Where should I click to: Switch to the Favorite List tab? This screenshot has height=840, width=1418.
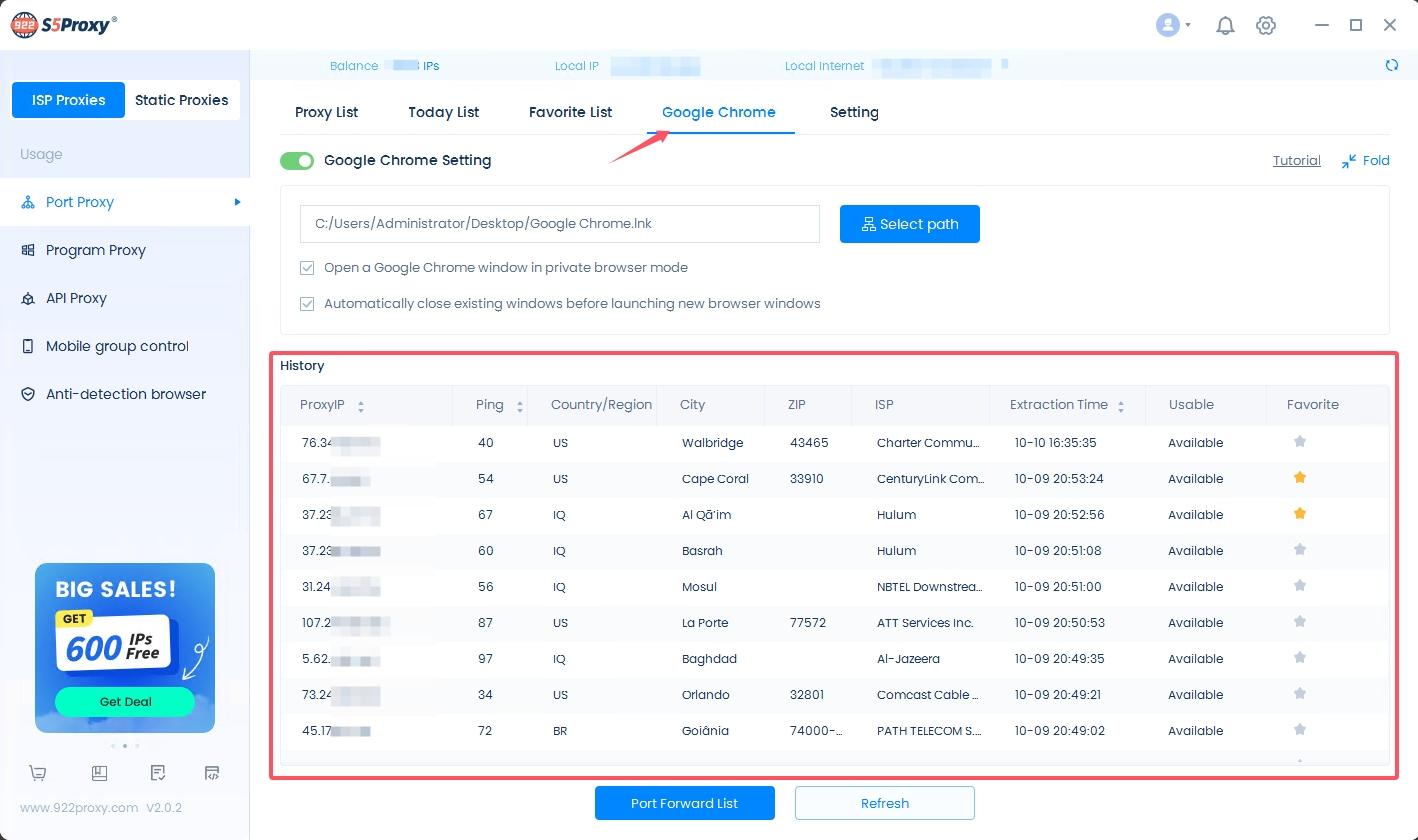pos(570,112)
